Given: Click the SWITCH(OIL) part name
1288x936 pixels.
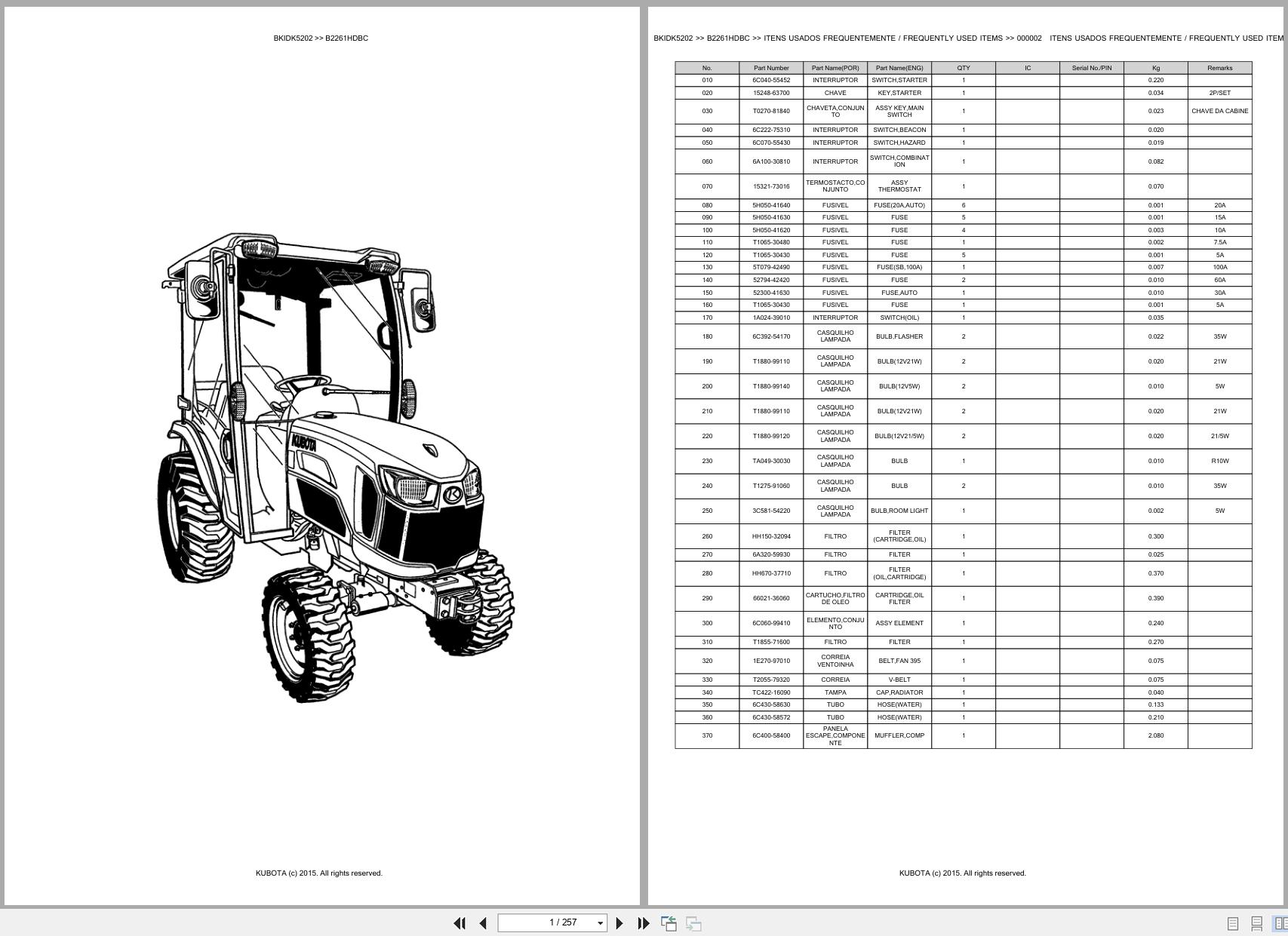Looking at the screenshot, I should (899, 318).
